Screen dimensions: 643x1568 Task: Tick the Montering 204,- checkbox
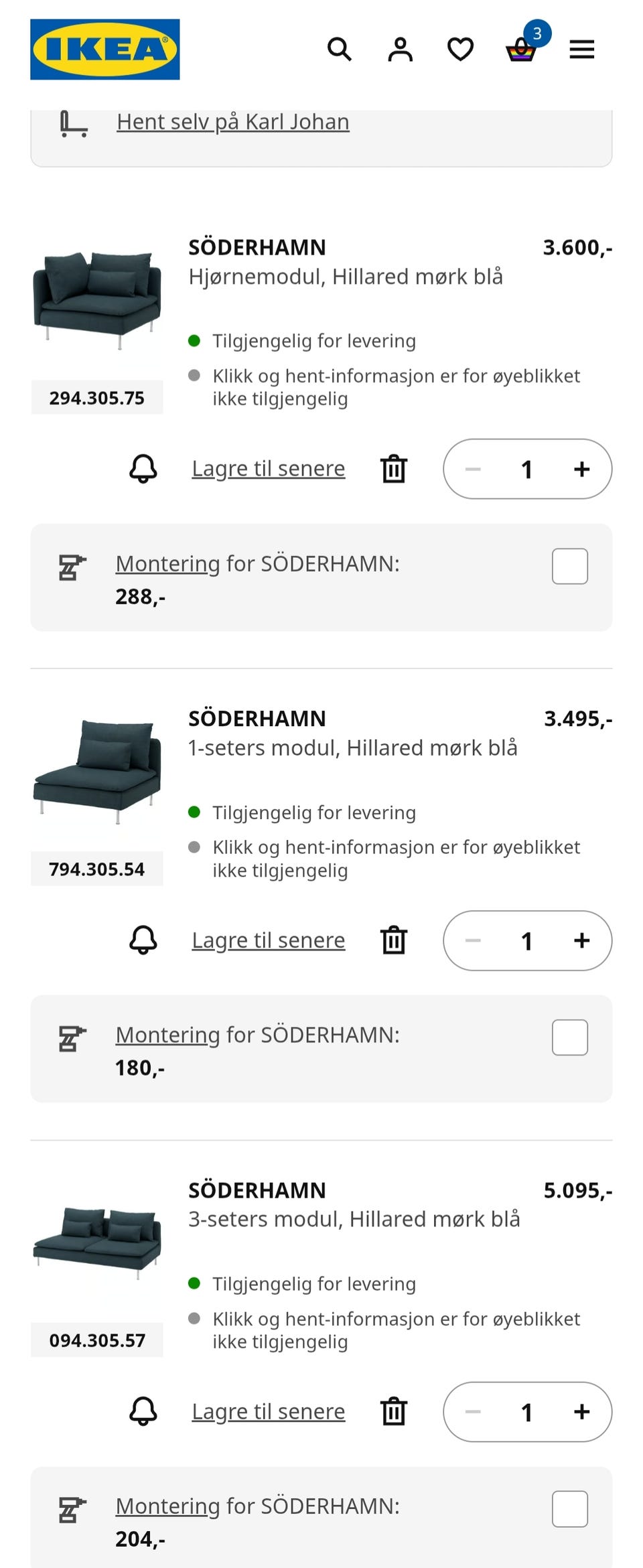pos(569,1508)
